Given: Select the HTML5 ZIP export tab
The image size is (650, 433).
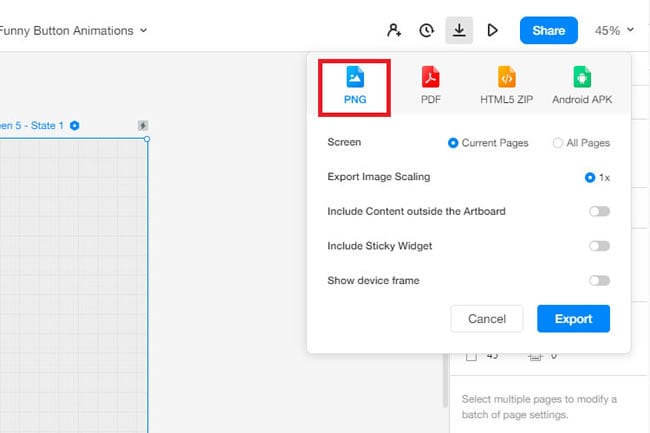Looking at the screenshot, I should coord(506,87).
